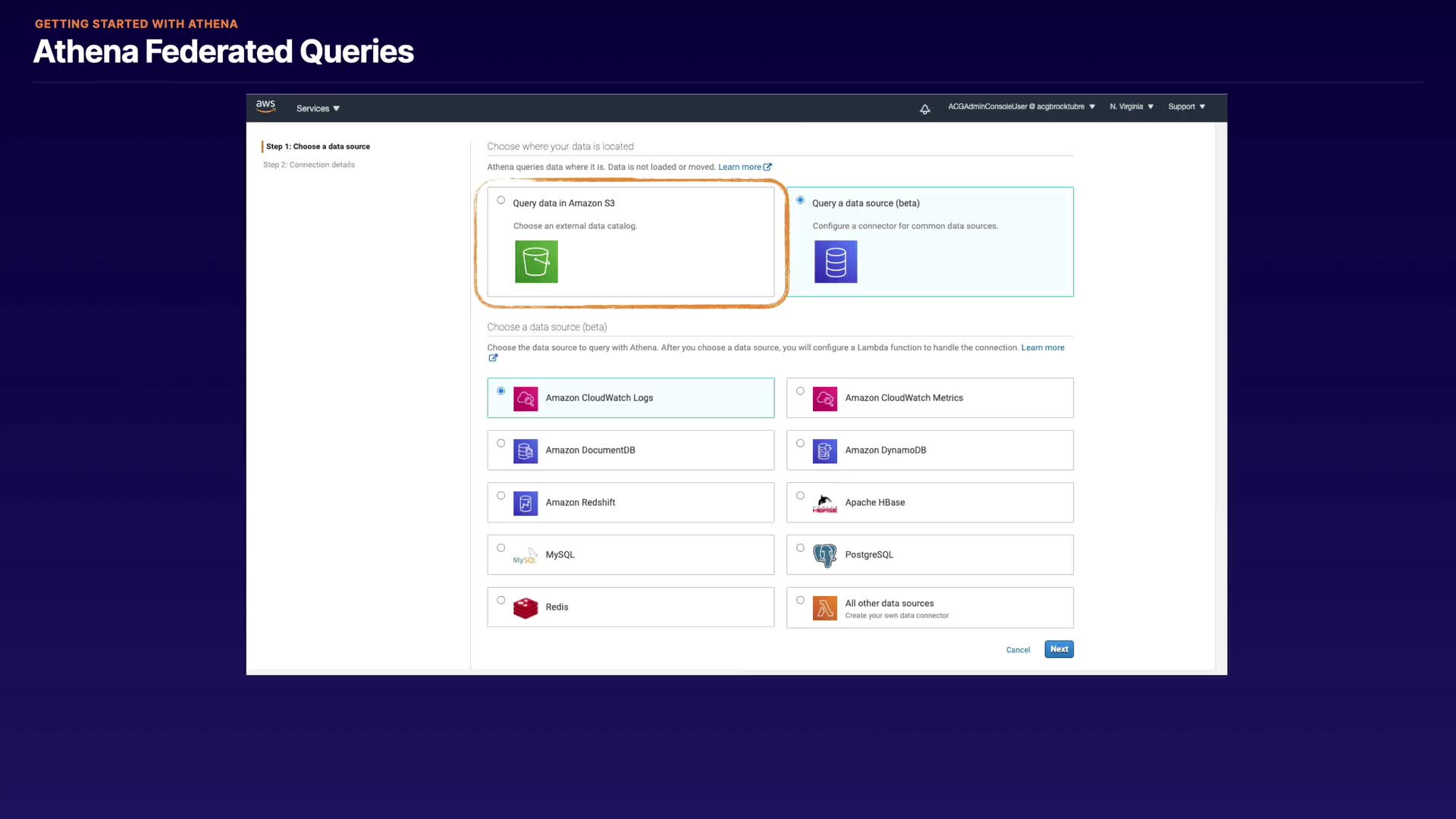Open the ACGAdminConsoleUser account menu

1021,107
